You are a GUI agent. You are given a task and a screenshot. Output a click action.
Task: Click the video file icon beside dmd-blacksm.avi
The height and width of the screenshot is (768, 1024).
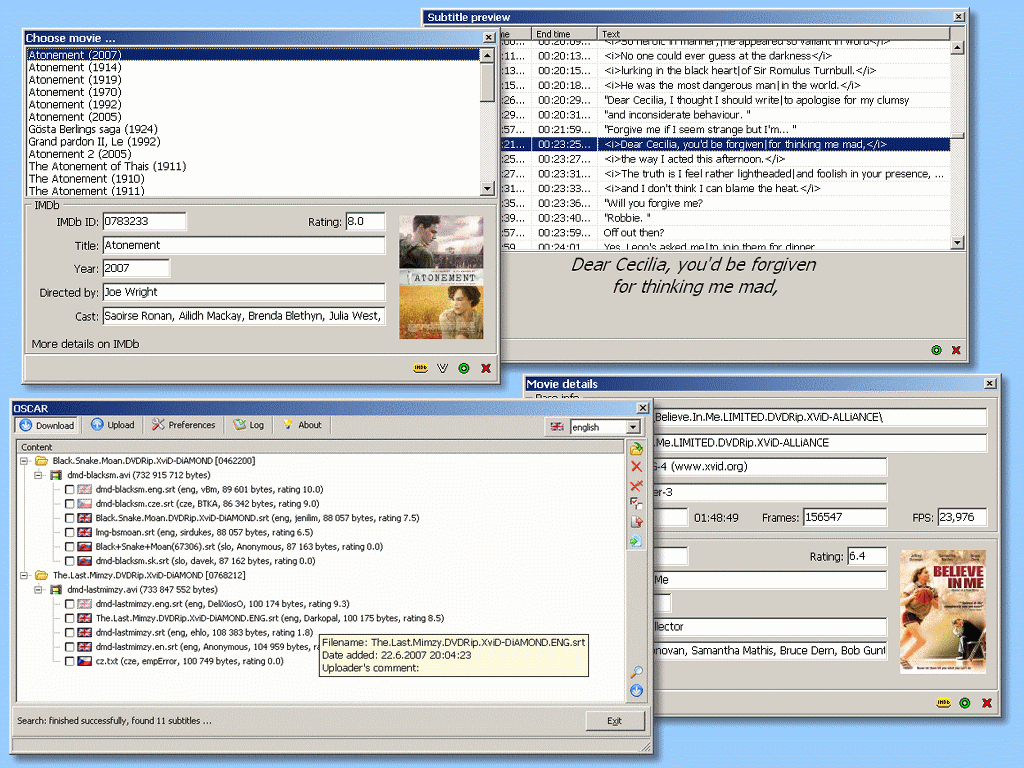(x=56, y=475)
